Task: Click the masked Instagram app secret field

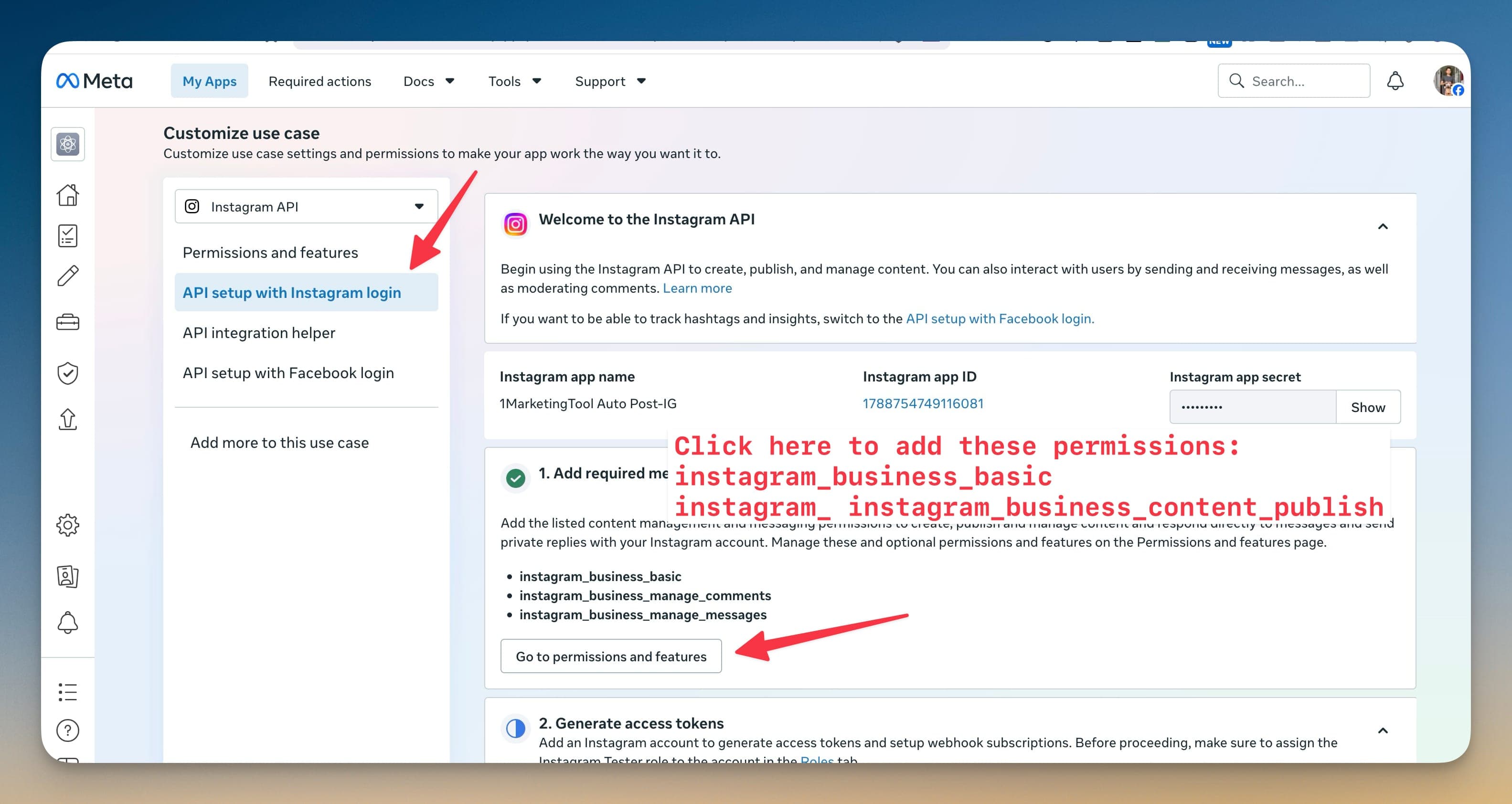Action: [x=1253, y=407]
